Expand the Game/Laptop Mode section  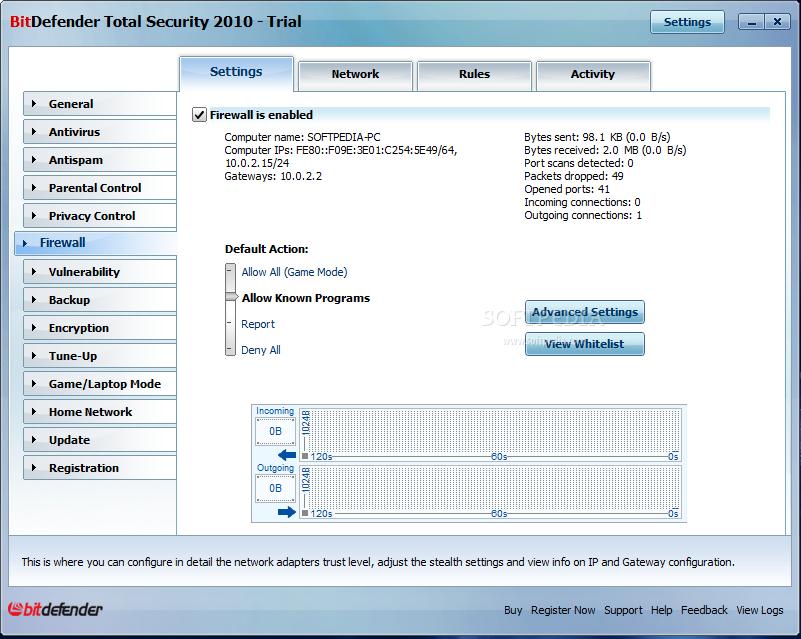(x=104, y=384)
